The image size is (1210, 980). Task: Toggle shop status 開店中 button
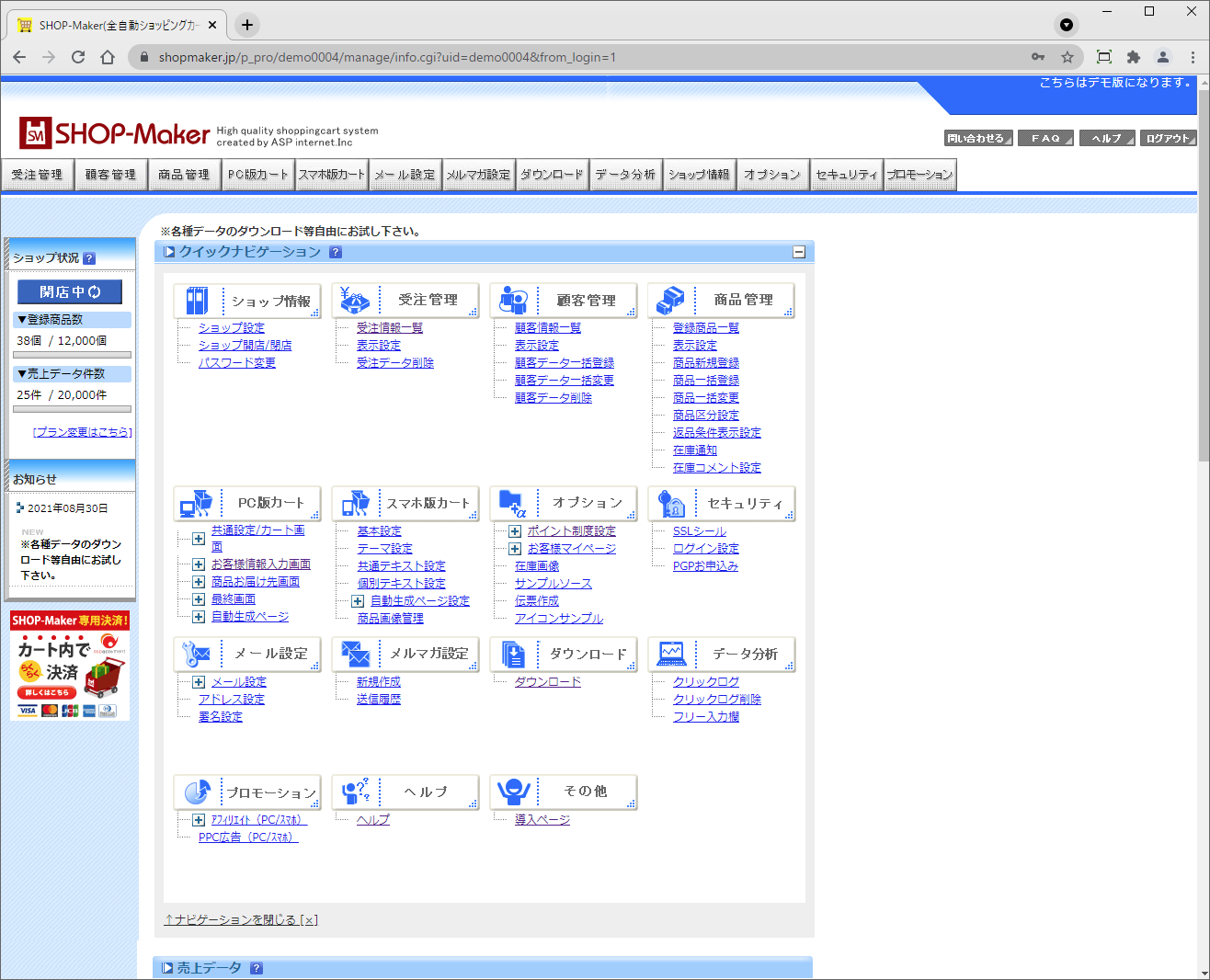(x=70, y=291)
